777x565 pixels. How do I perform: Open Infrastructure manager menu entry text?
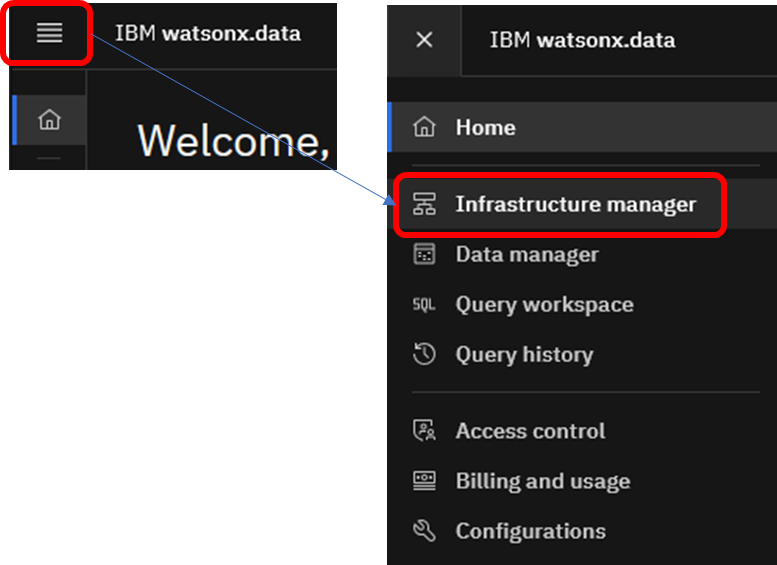point(575,205)
